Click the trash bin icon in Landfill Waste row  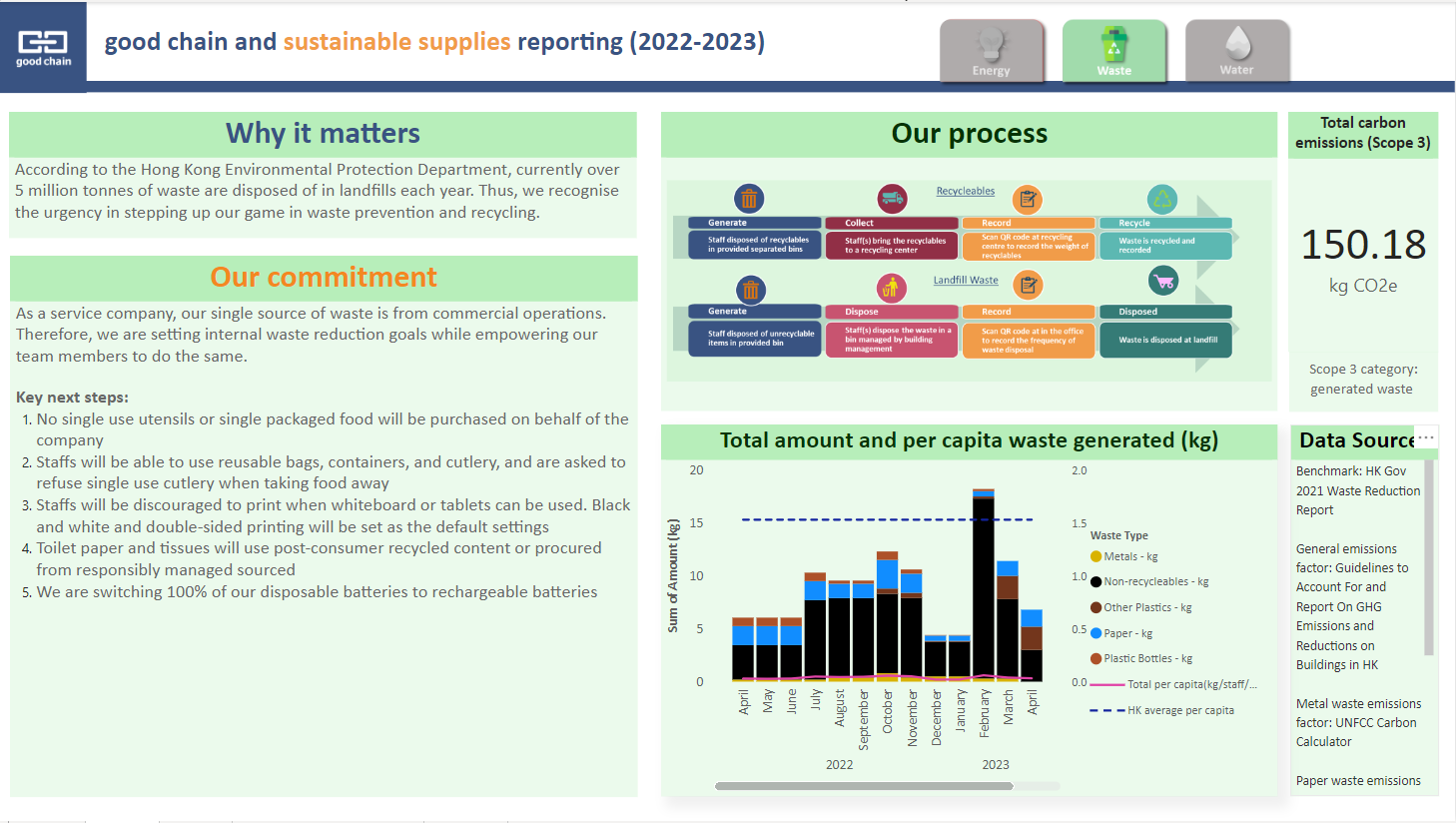[x=751, y=290]
